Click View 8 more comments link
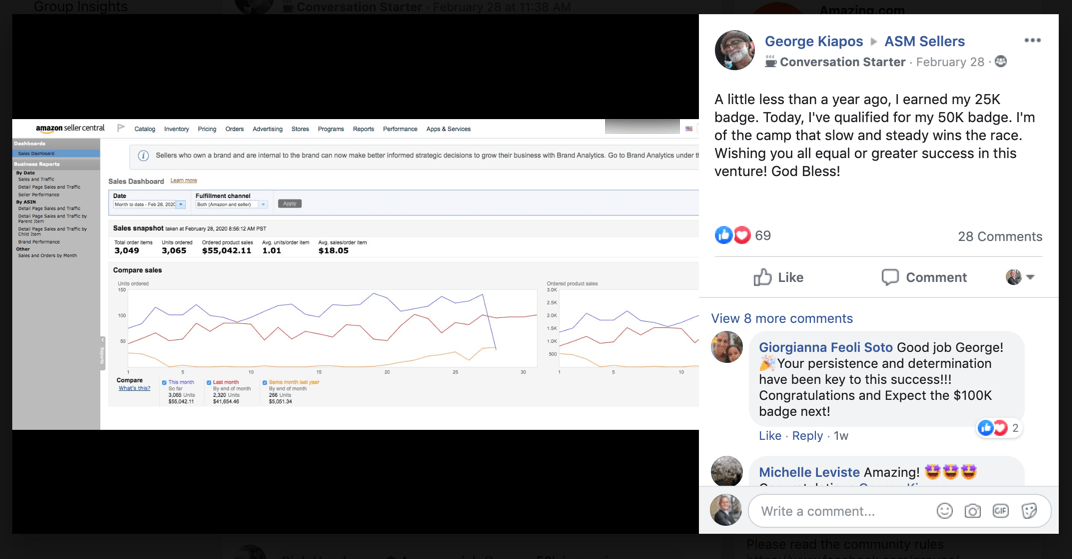Screen dimensions: 1072x559 [781, 318]
